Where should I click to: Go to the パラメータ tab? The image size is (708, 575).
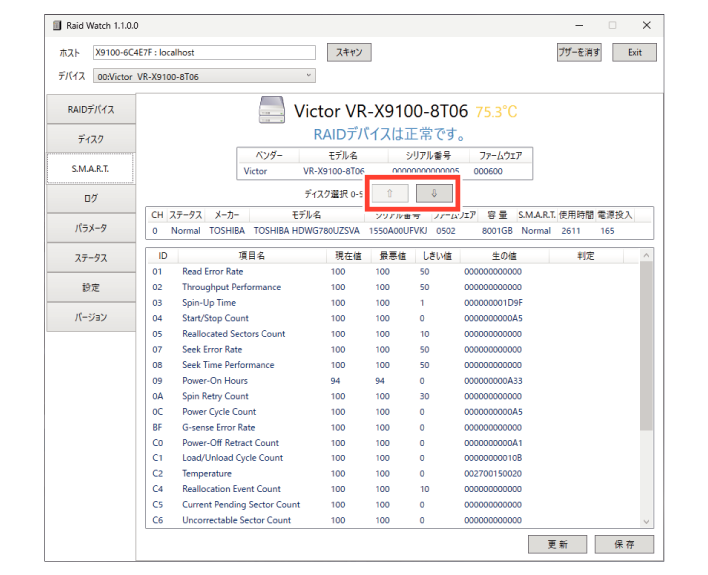point(91,228)
